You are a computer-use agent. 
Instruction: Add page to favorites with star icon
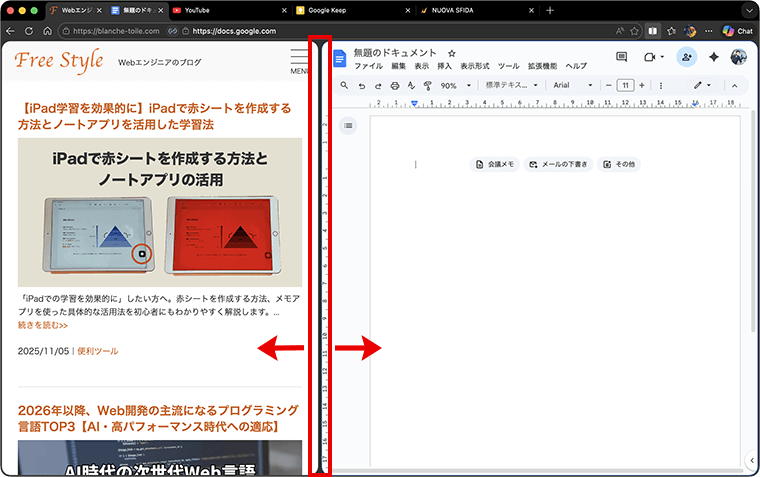634,31
